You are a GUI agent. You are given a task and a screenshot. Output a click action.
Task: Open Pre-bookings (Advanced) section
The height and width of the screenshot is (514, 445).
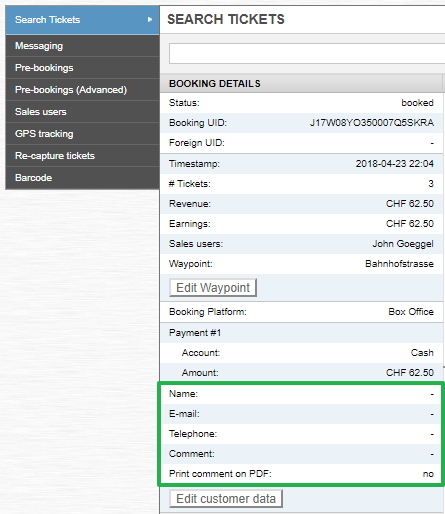(82, 90)
